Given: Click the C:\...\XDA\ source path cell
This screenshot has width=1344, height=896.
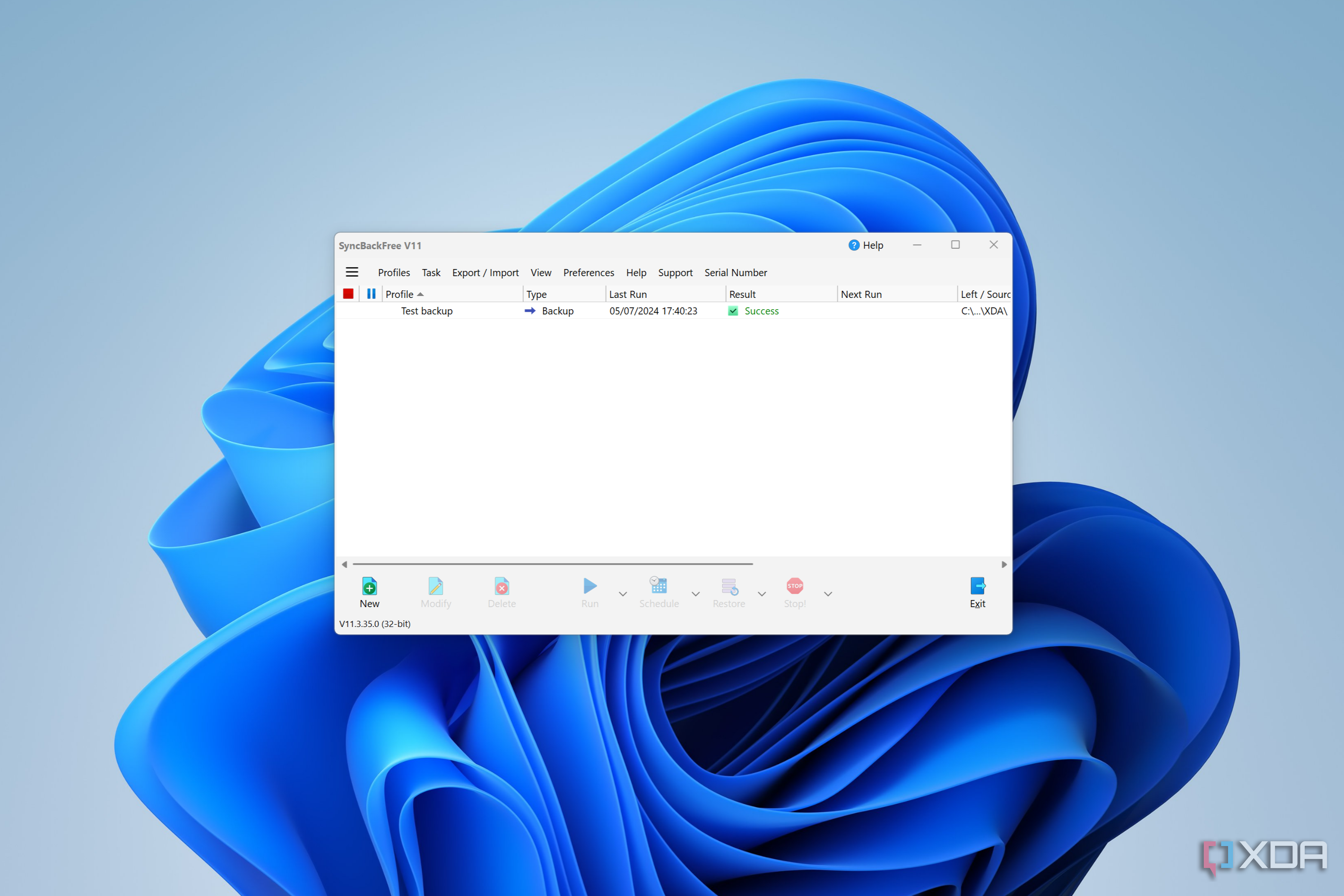Looking at the screenshot, I should point(984,311).
